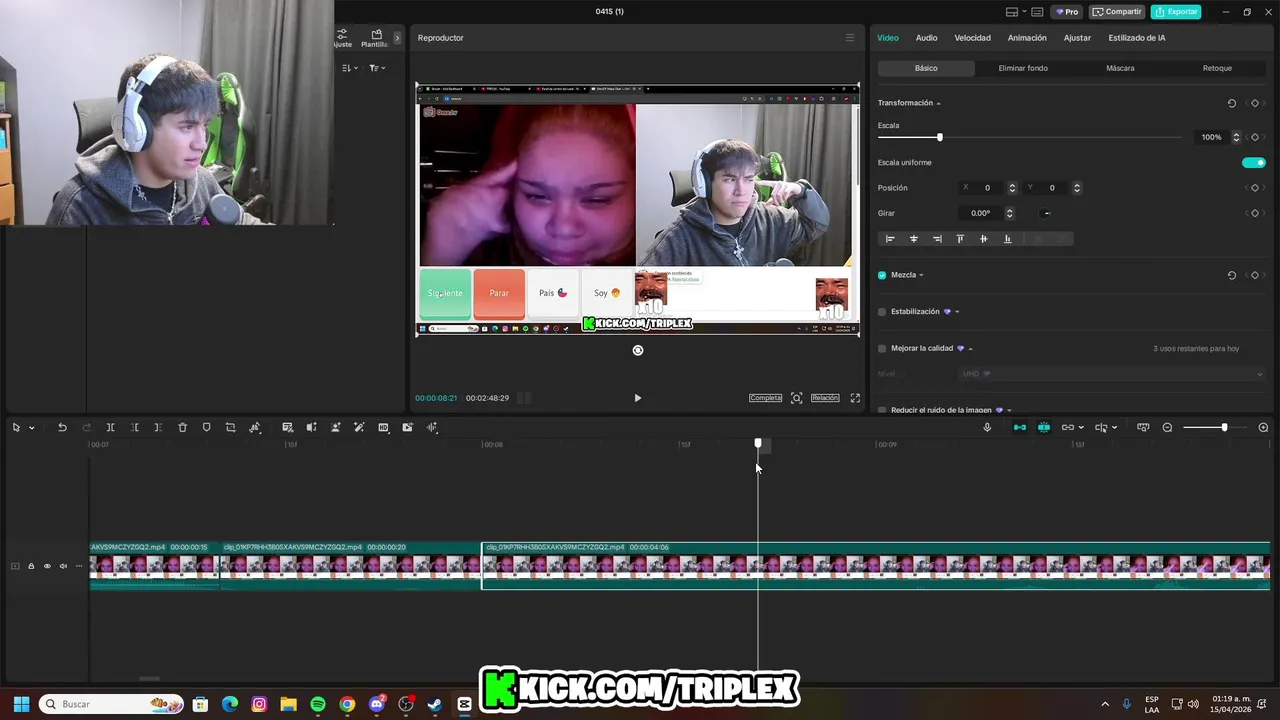The width and height of the screenshot is (1280, 720).
Task: Start voiceover recording with microphone icon
Action: pyautogui.click(x=987, y=427)
